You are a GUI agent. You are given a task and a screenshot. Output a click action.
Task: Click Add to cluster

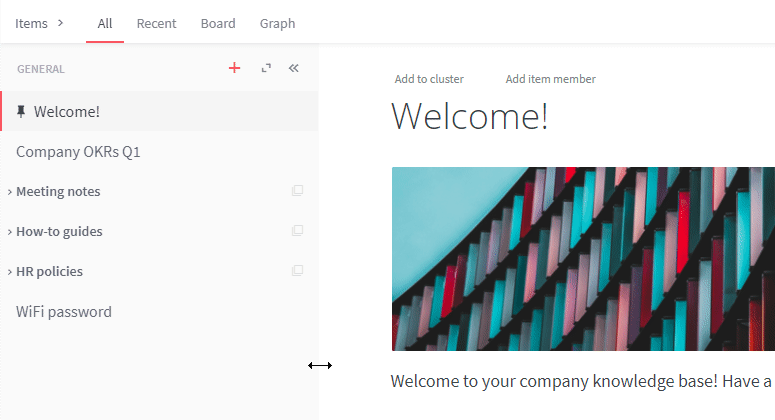(x=429, y=79)
